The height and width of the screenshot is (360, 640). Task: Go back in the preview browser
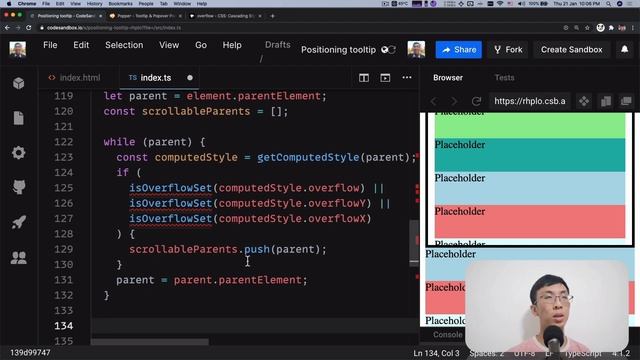point(434,101)
